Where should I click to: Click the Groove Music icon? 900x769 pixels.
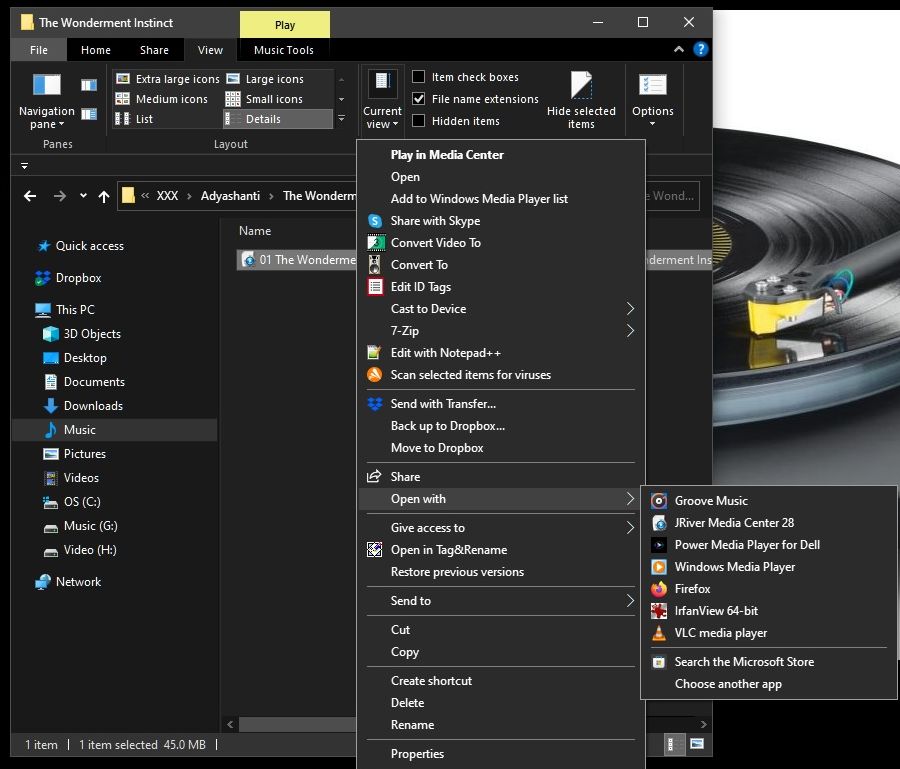tap(658, 501)
